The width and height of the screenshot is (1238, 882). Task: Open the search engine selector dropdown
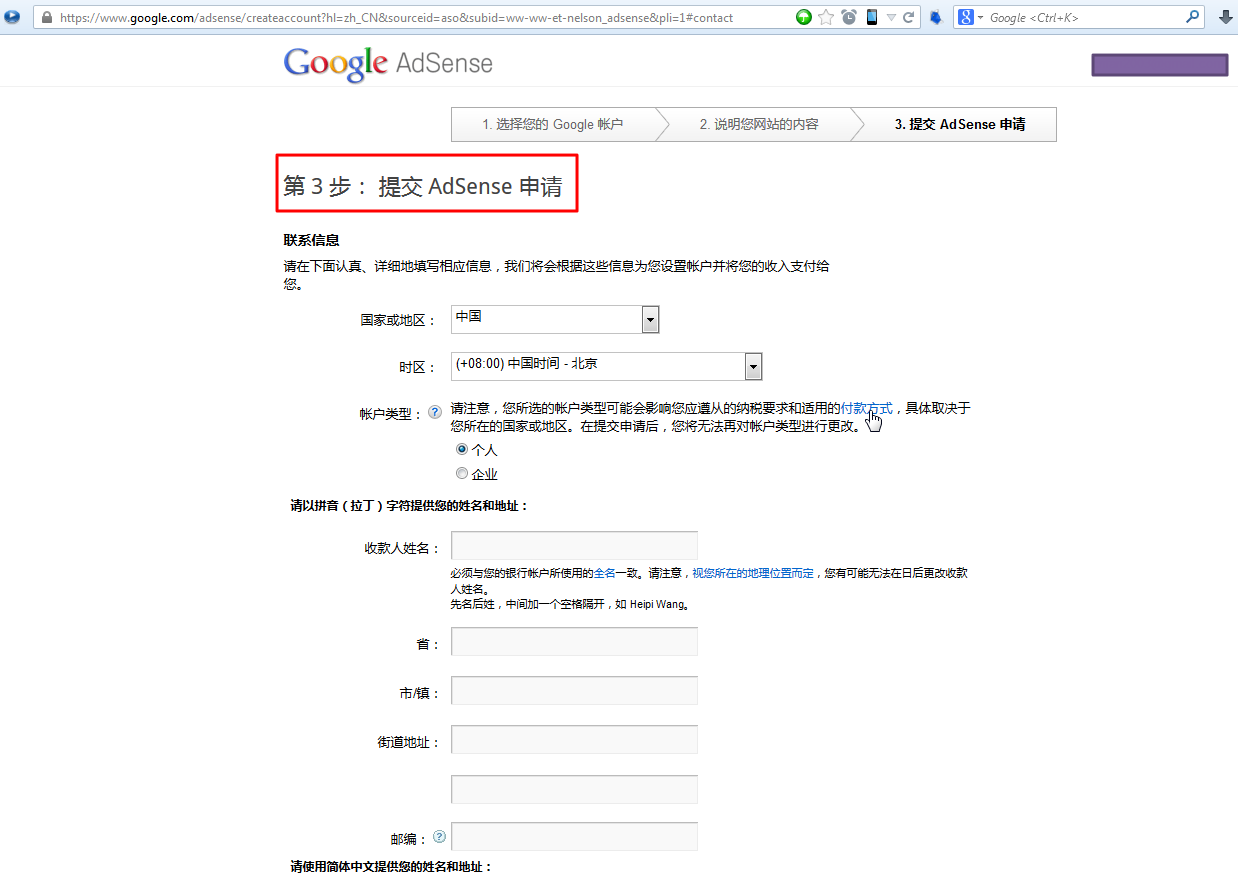pyautogui.click(x=971, y=18)
